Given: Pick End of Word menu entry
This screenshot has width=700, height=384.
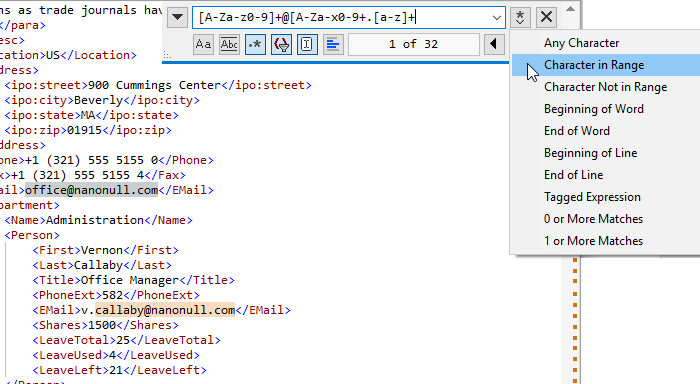Looking at the screenshot, I should [605, 131].
